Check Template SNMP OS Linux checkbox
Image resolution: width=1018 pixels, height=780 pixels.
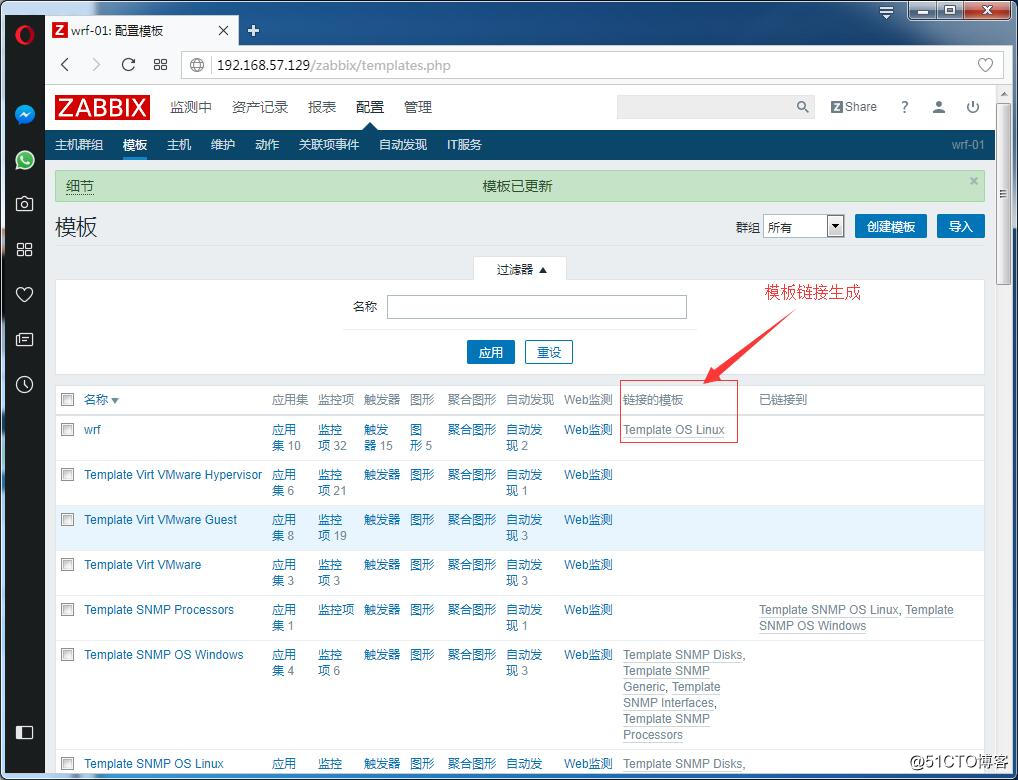pyautogui.click(x=68, y=764)
